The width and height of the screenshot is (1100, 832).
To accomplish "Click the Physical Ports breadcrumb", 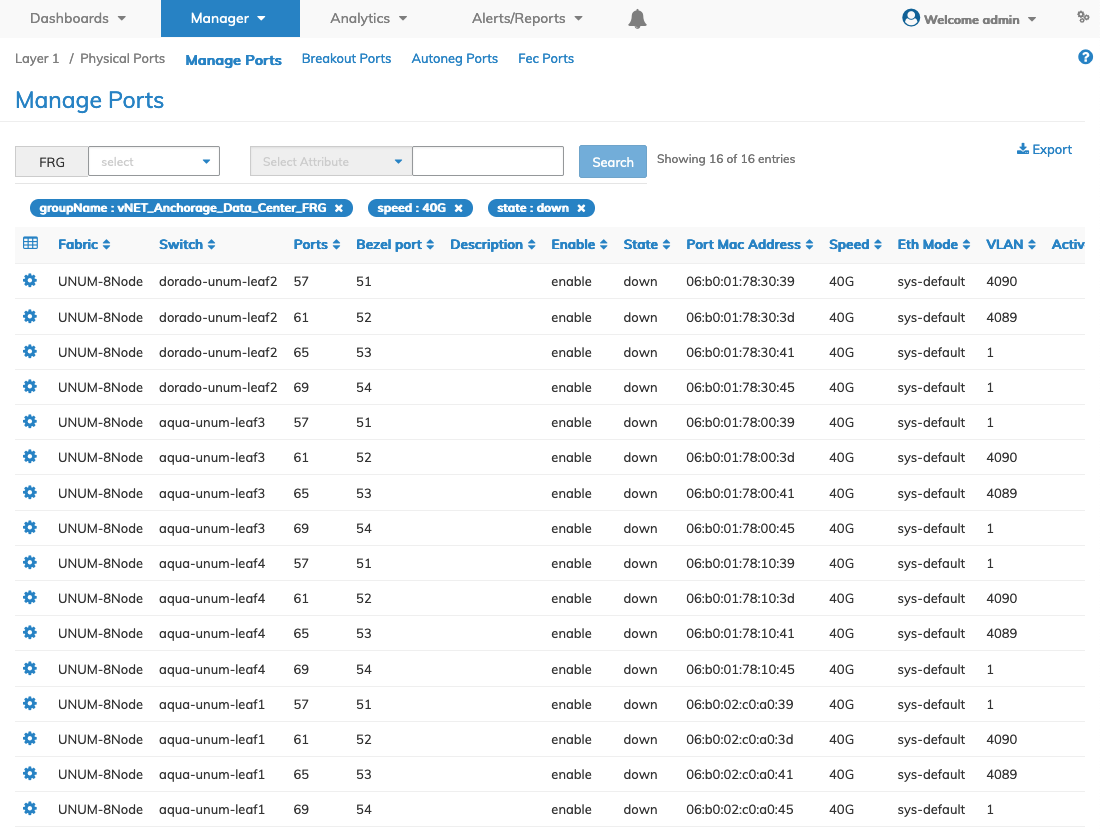I will [122, 58].
